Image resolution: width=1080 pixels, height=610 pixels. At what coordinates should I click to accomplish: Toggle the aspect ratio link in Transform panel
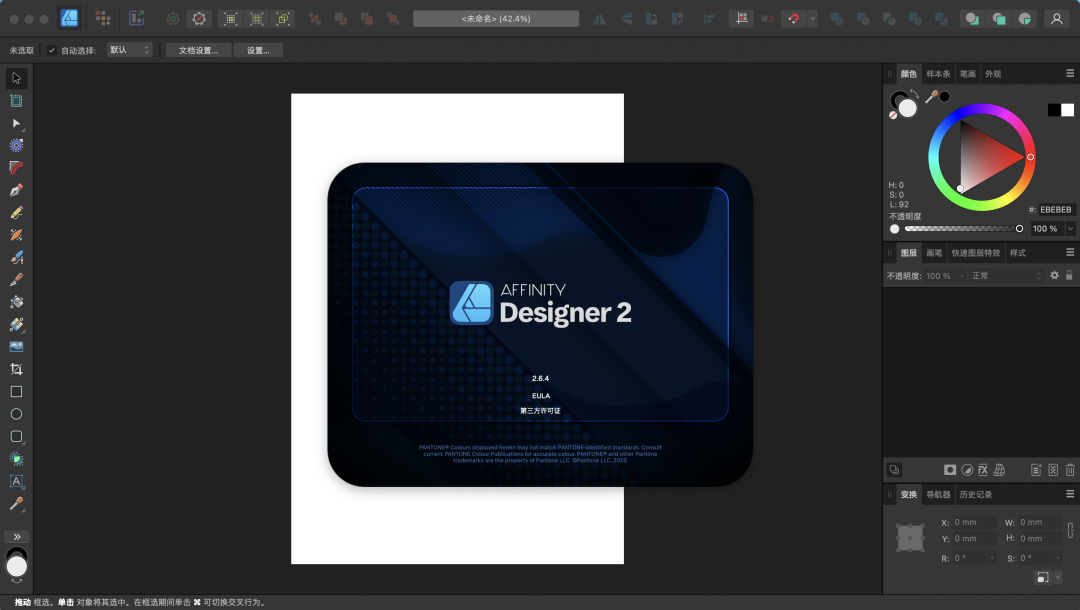[x=1069, y=530]
